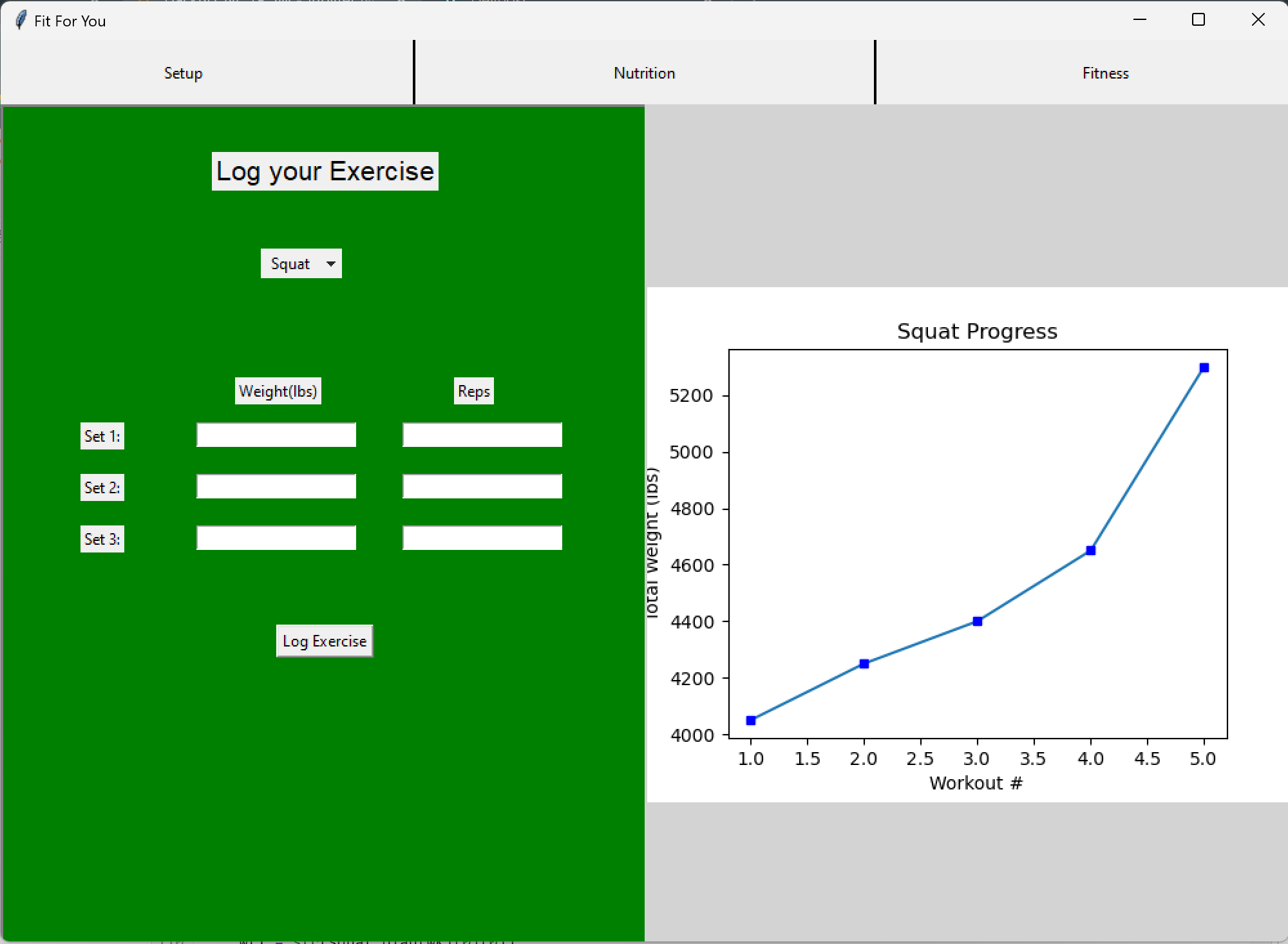Focus the Set 2 weight field
Screen dimensions: 1288x944
276,487
